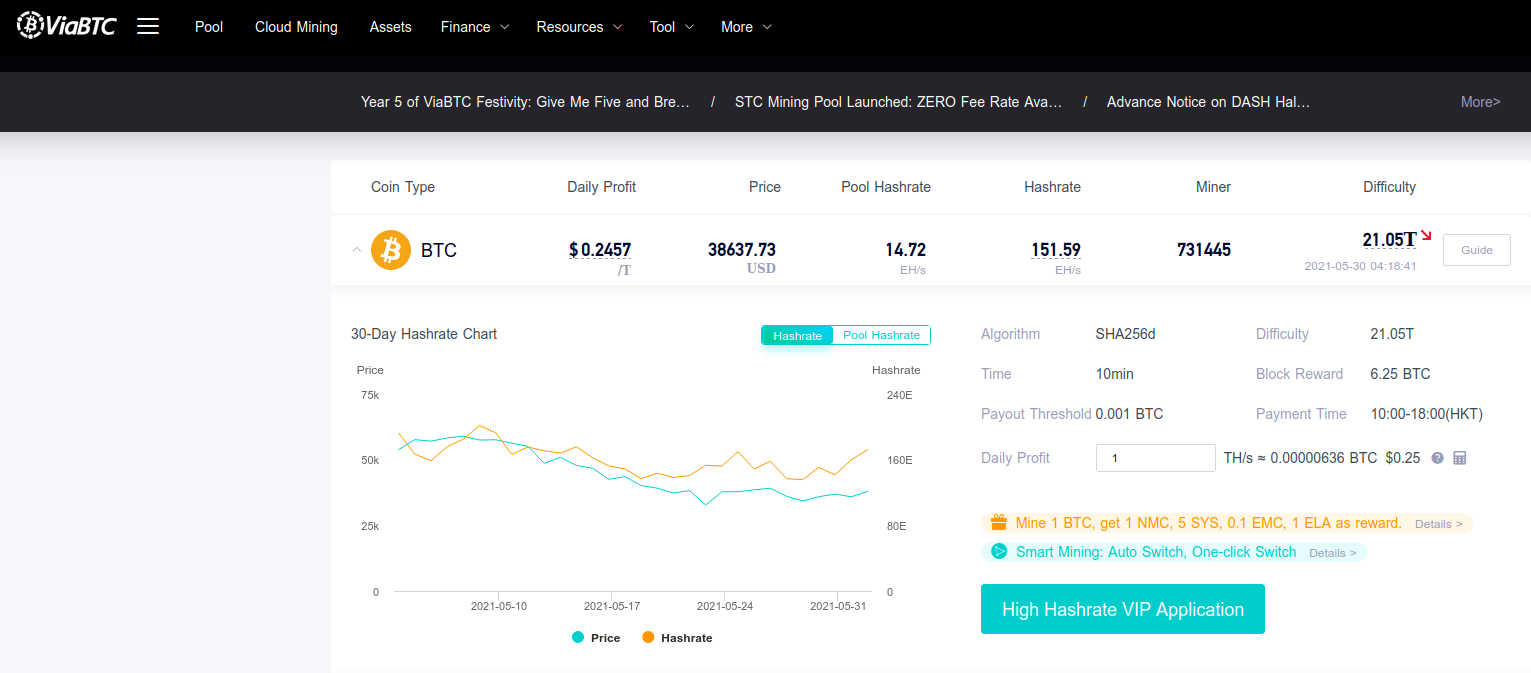This screenshot has height=673, width=1531.
Task: Open the daily profit calculator icon
Action: tap(1459, 458)
